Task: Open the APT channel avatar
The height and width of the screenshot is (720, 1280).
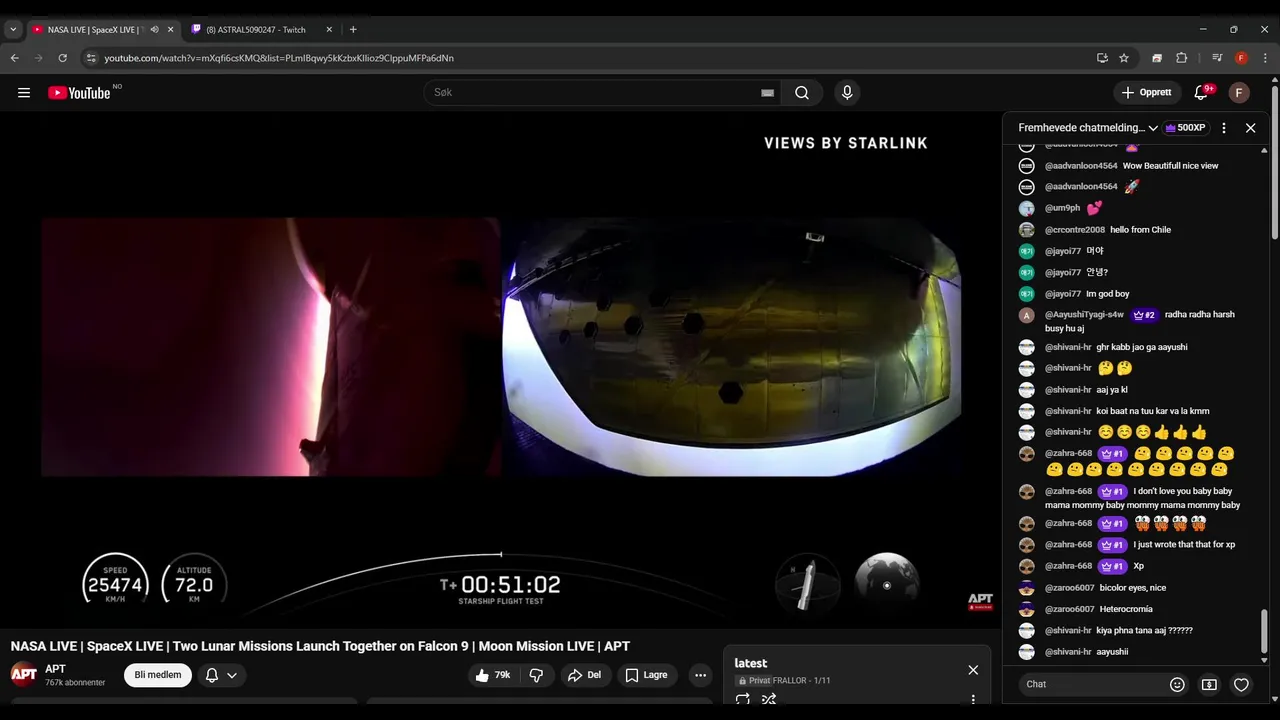Action: pyautogui.click(x=24, y=674)
